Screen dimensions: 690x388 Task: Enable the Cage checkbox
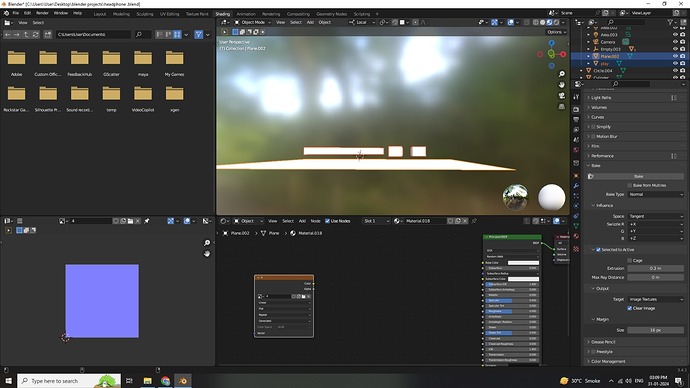(629, 260)
